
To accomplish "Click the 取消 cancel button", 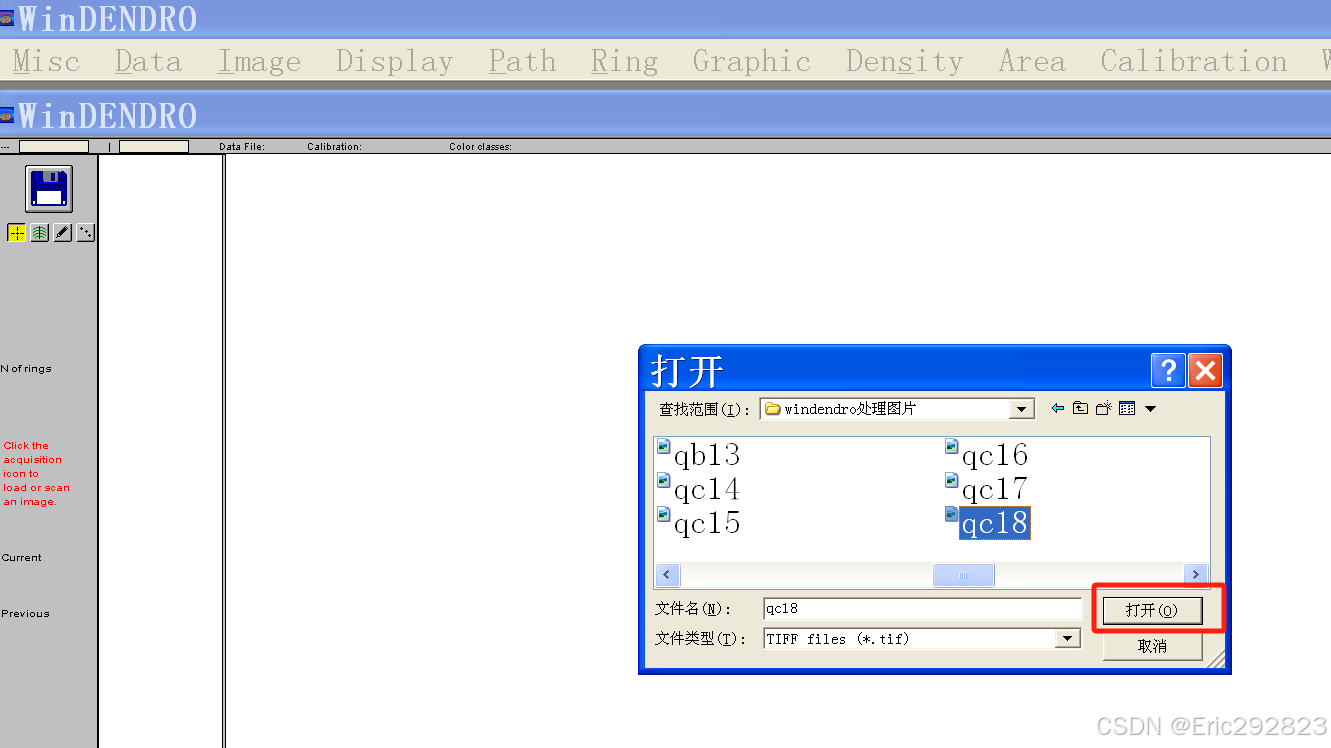I will 1152,646.
